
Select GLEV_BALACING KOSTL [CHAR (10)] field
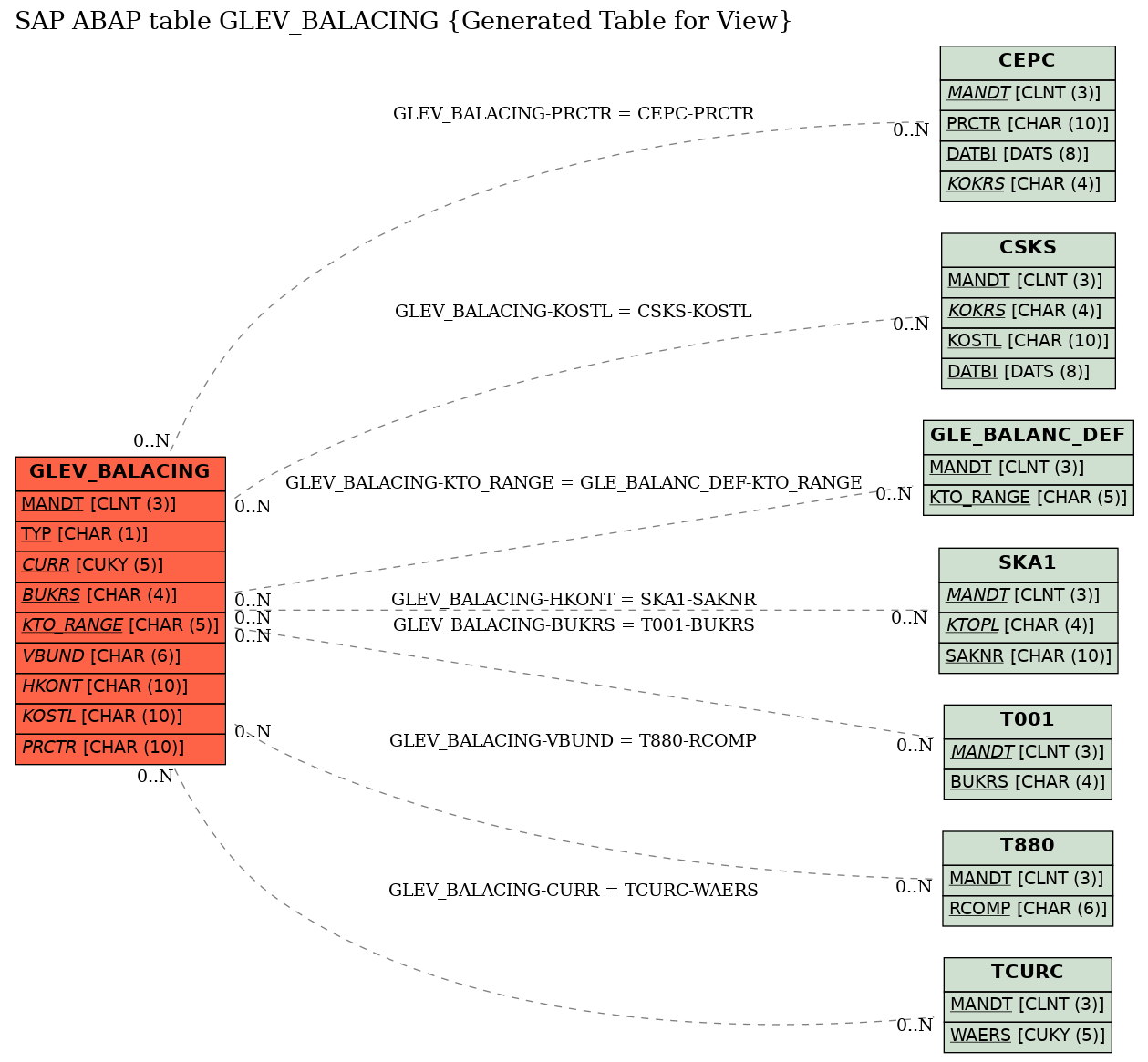click(x=120, y=717)
